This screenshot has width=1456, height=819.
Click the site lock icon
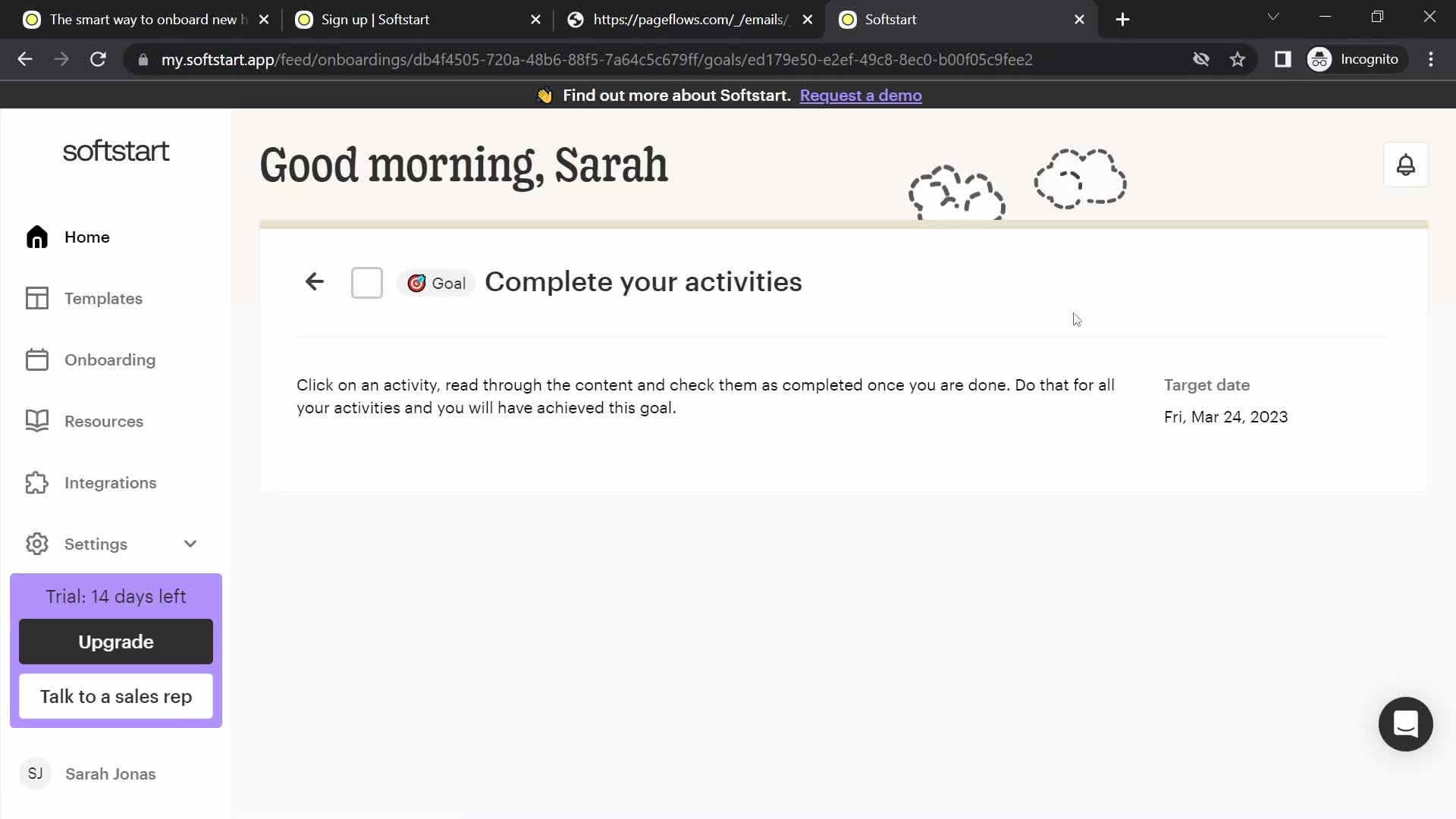pos(143,59)
